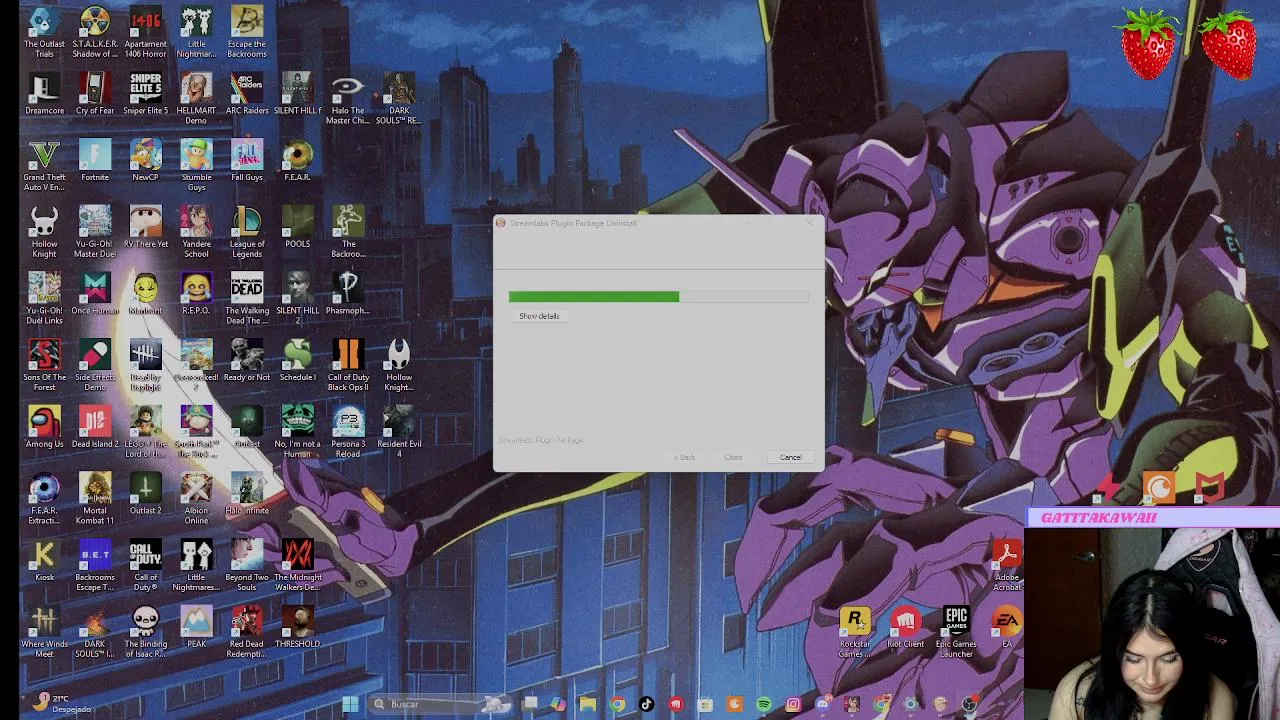Viewport: 1280px width, 720px height.
Task: Select the F.E.A.R. eye icon
Action: click(x=297, y=162)
